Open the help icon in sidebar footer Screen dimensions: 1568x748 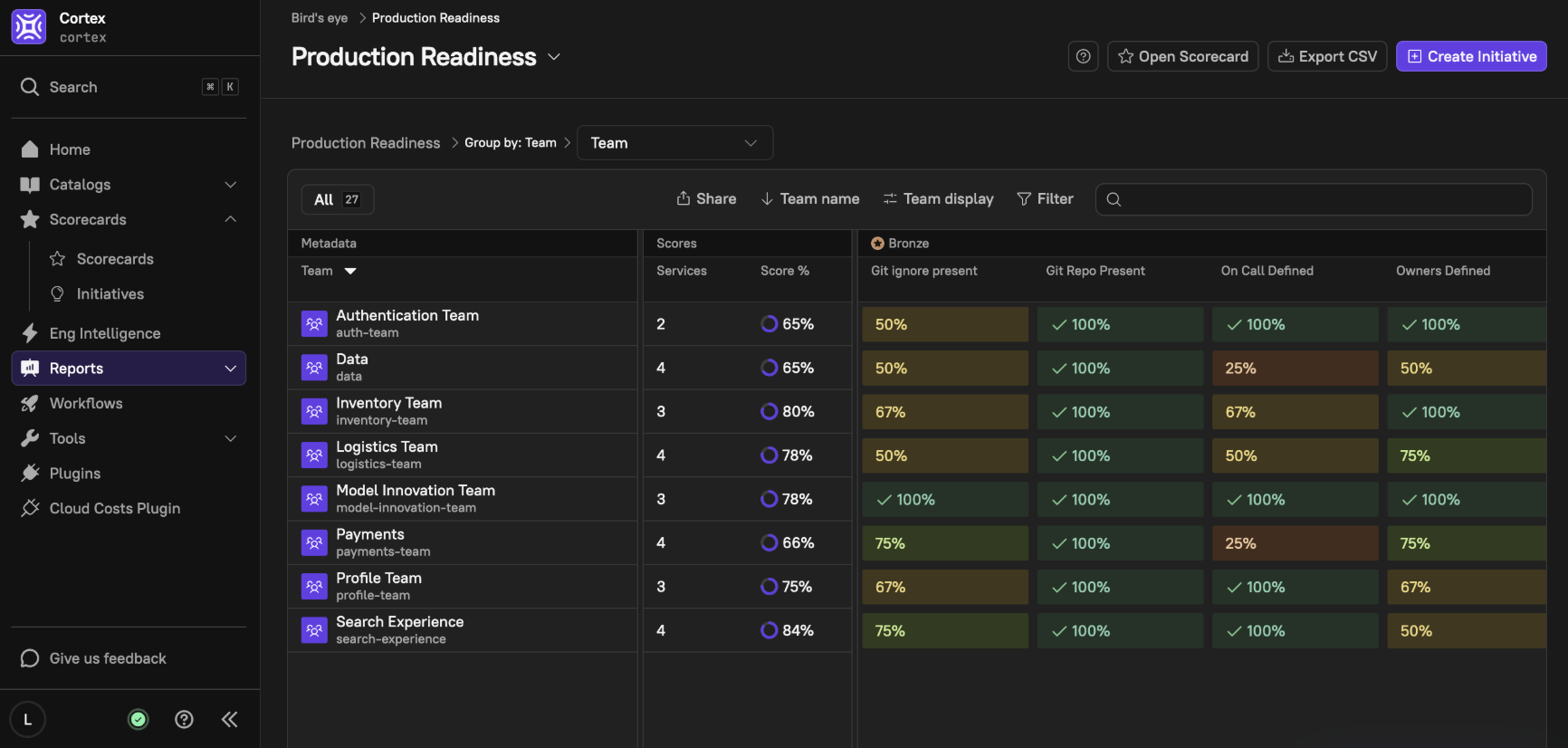184,719
